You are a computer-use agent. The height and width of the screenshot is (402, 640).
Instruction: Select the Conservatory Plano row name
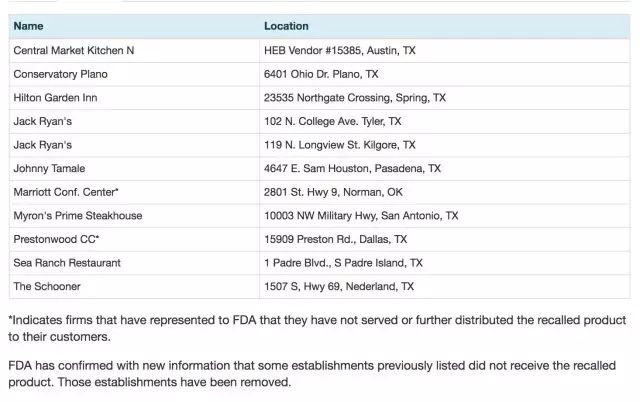tap(60, 74)
